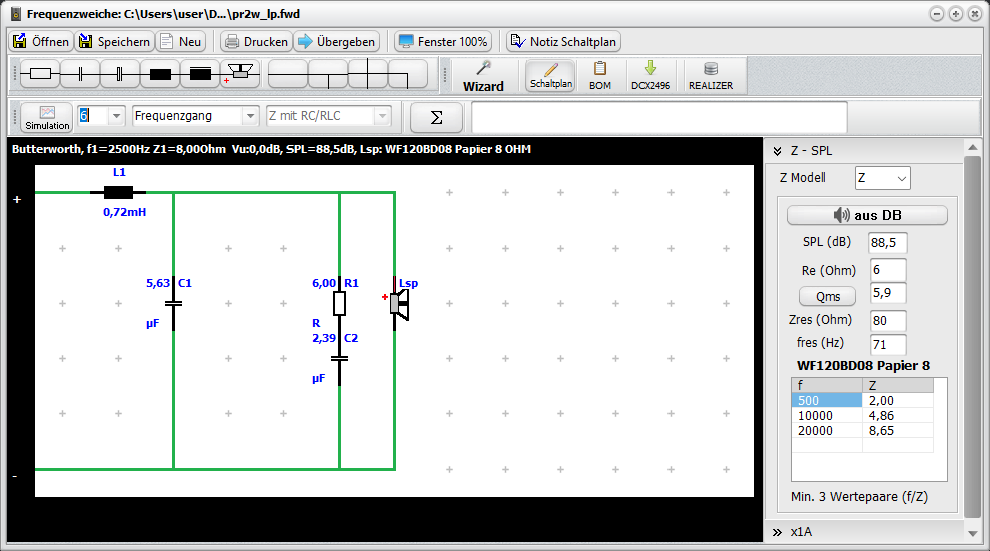Screen dimensions: 990x551
Task: Open the REALIZER tool
Action: click(710, 76)
